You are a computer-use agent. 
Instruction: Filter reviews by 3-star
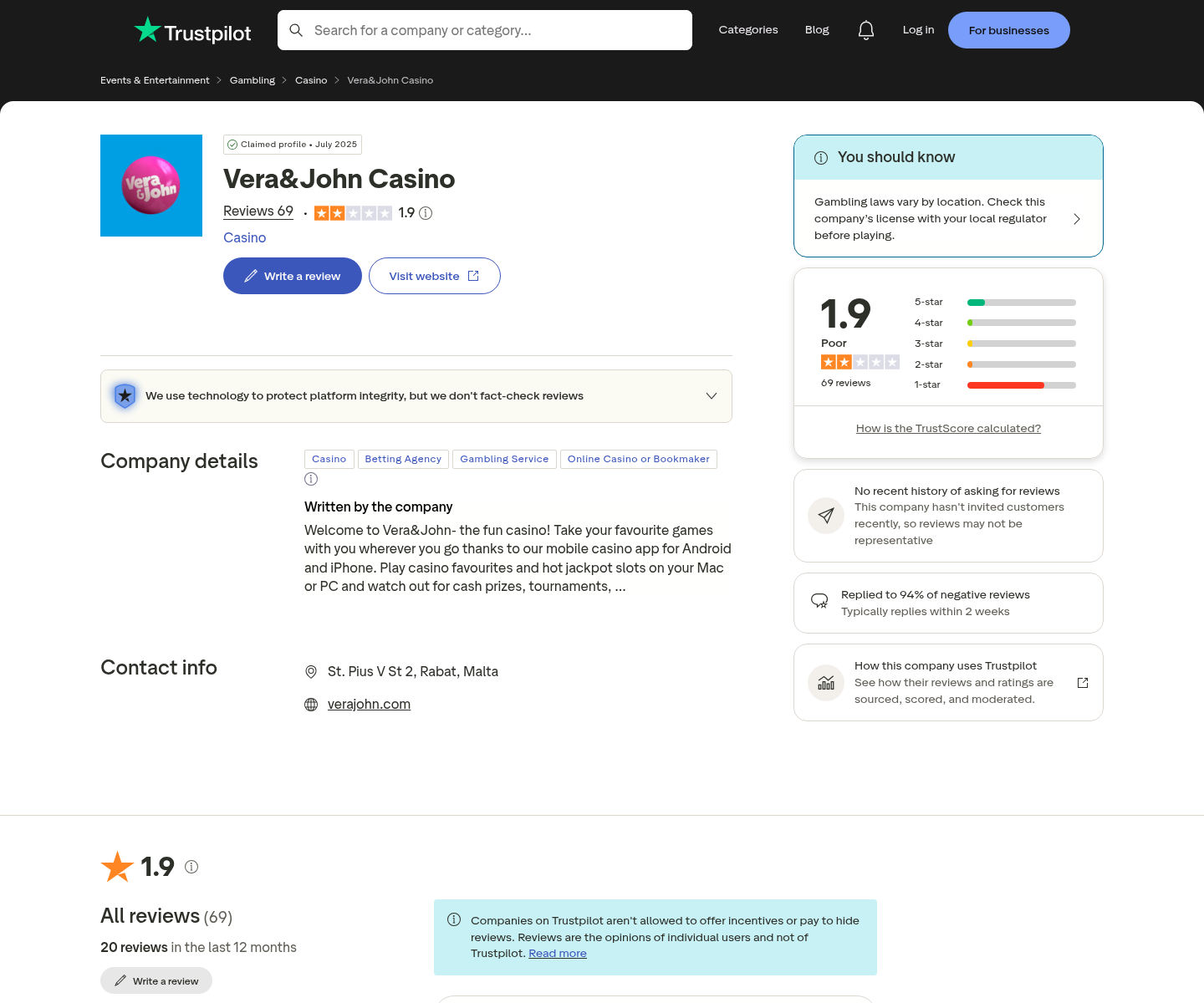(995, 344)
